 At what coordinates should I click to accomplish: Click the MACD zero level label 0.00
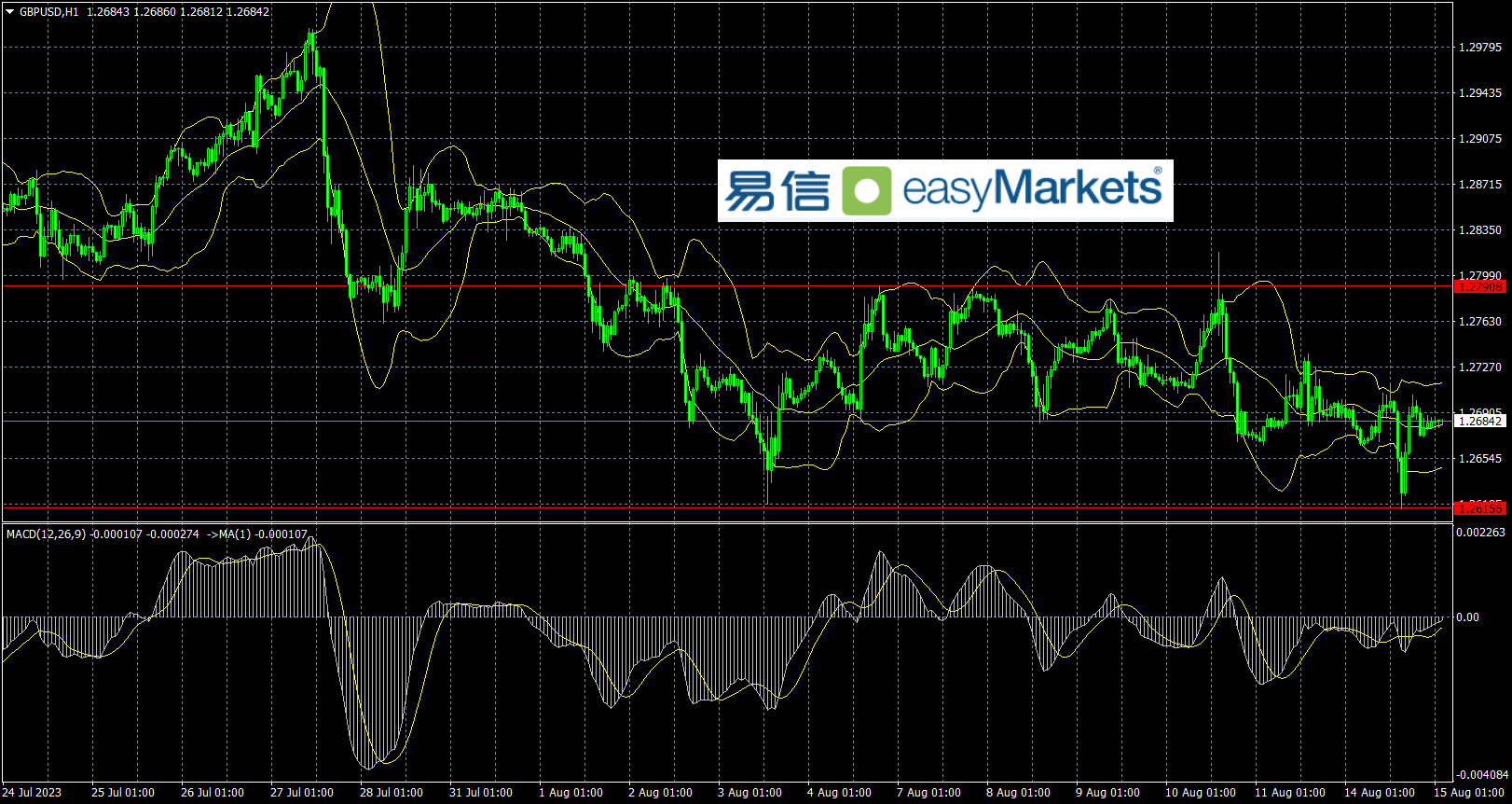click(1468, 617)
